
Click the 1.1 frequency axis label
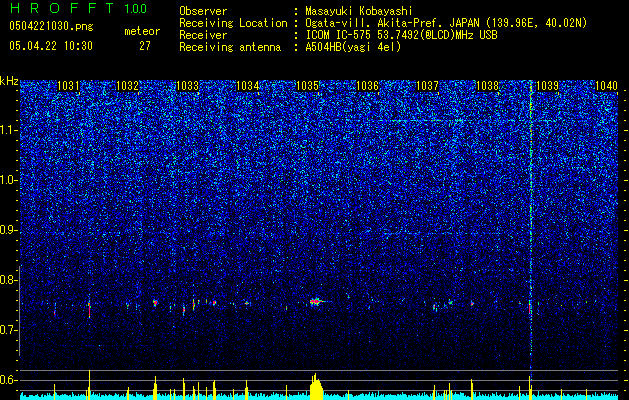click(8, 130)
